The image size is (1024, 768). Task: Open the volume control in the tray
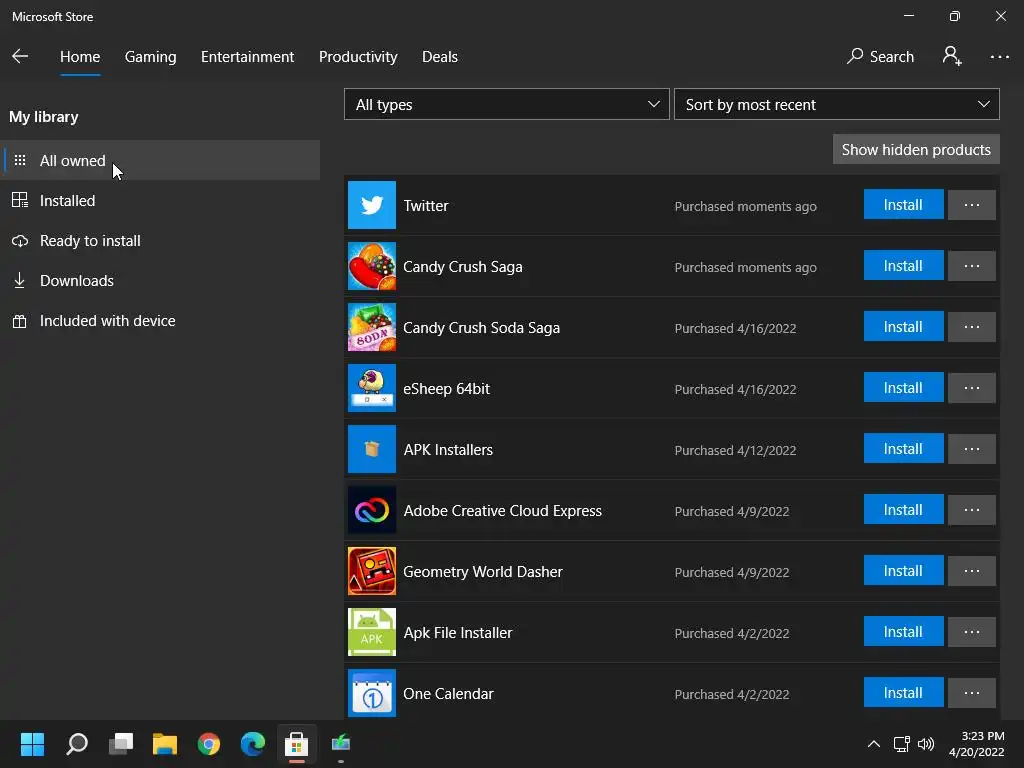click(926, 744)
